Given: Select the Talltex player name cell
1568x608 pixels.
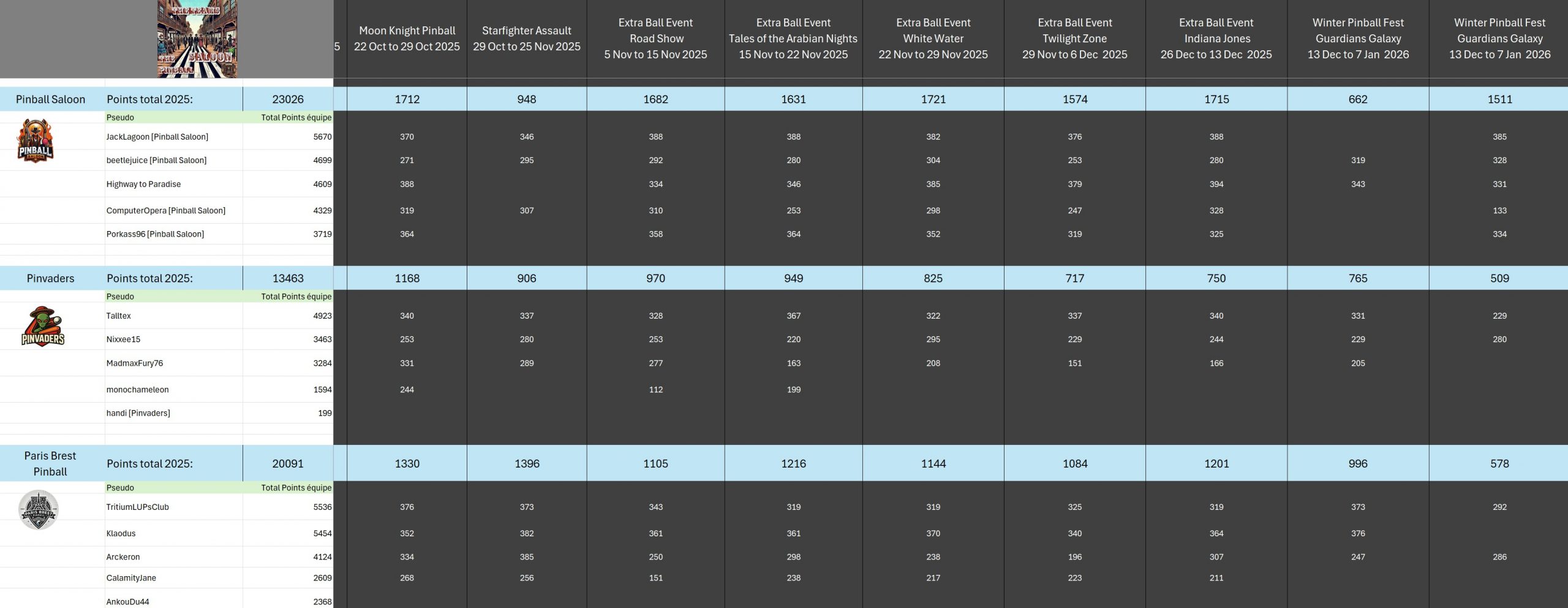Looking at the screenshot, I should (x=119, y=316).
